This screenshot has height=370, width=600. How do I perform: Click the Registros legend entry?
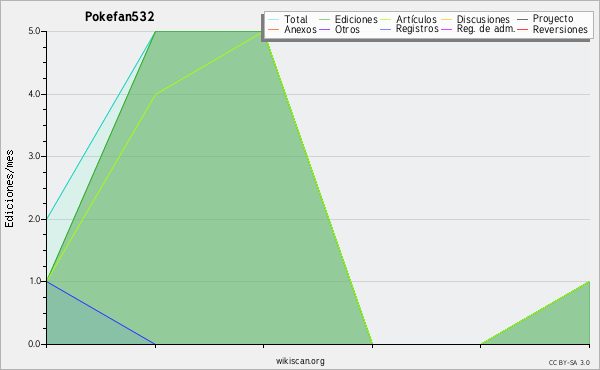[417, 29]
